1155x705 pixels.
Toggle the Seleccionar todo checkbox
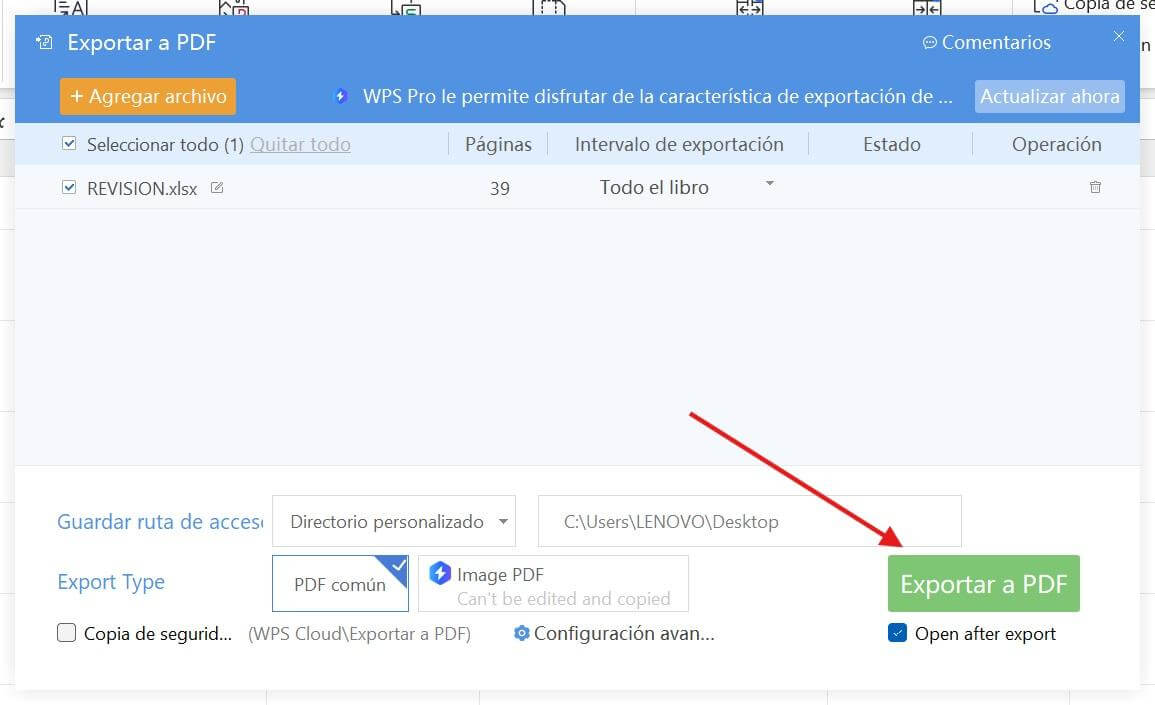click(x=69, y=144)
